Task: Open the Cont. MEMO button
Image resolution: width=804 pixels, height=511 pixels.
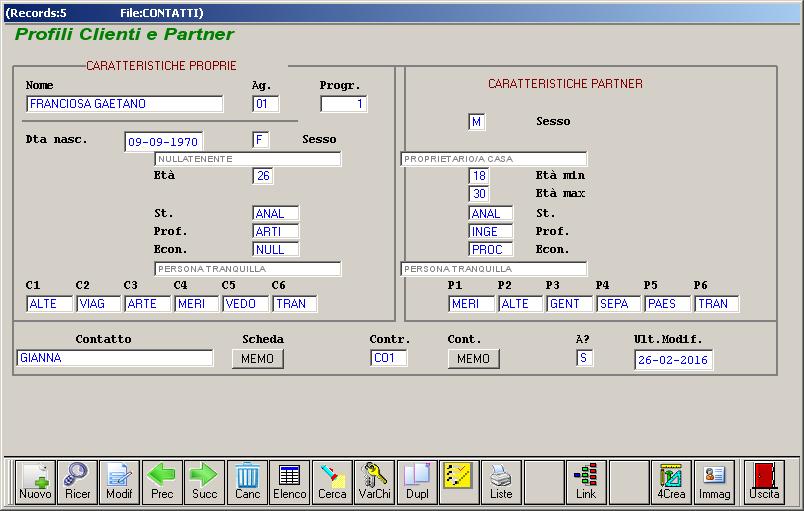Action: coord(473,359)
